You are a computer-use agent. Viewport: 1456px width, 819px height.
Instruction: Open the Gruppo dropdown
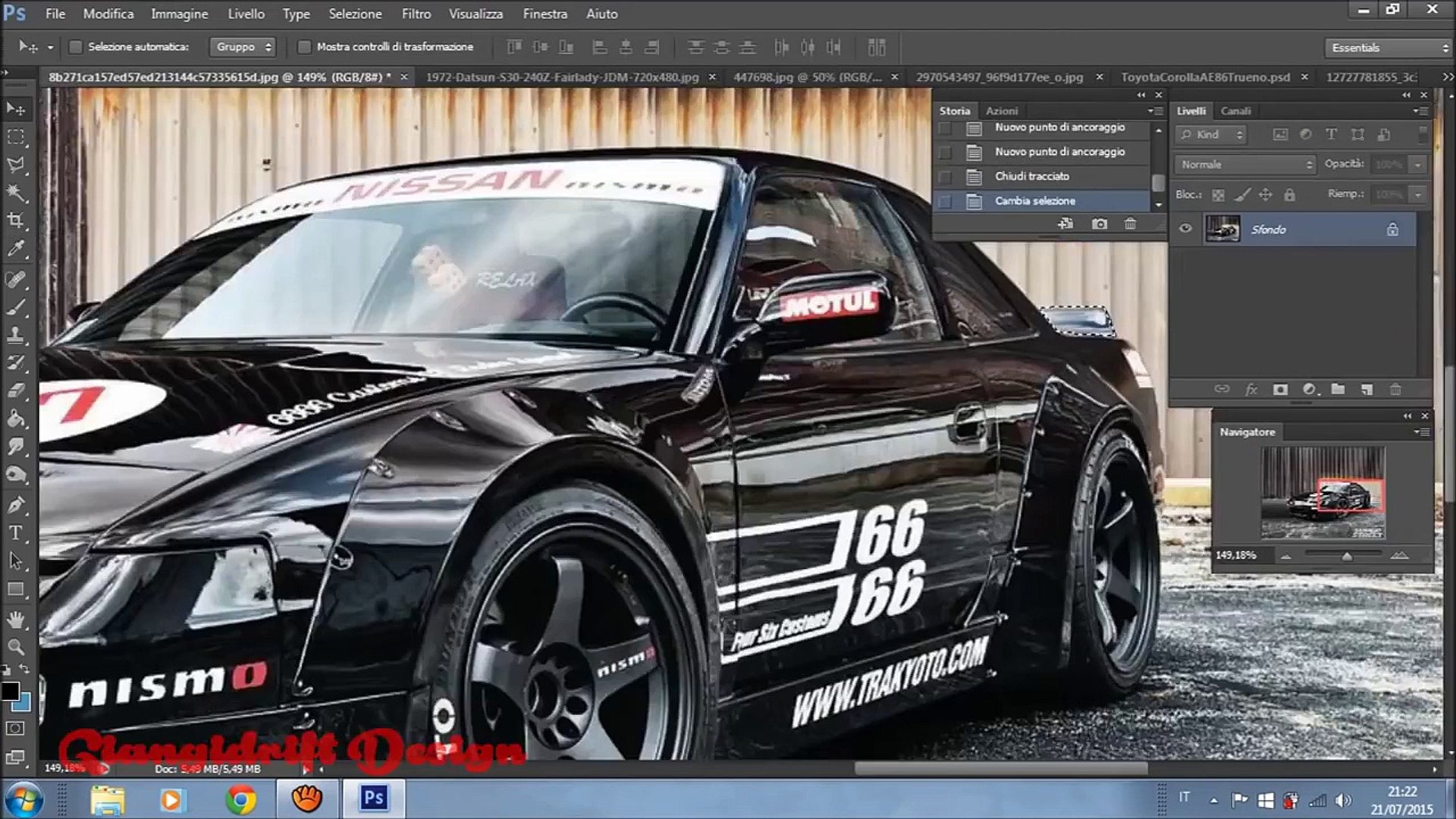point(243,47)
